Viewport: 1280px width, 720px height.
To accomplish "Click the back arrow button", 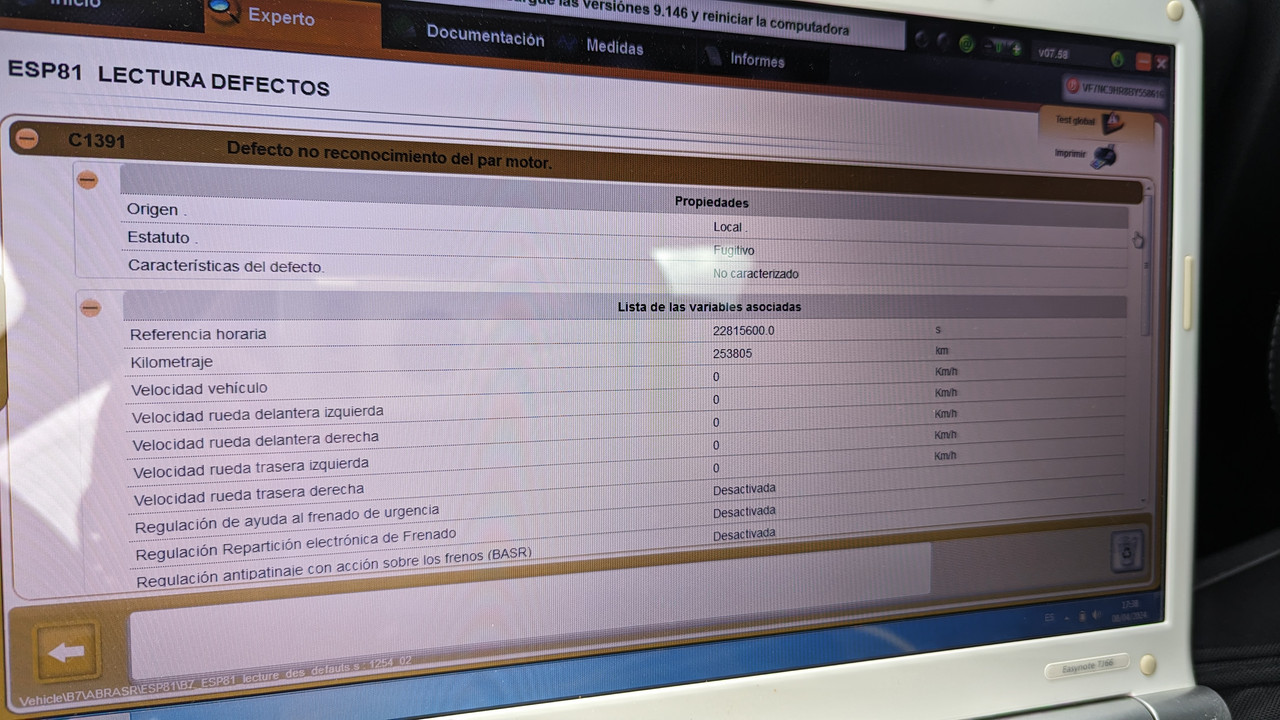I will click(x=66, y=652).
